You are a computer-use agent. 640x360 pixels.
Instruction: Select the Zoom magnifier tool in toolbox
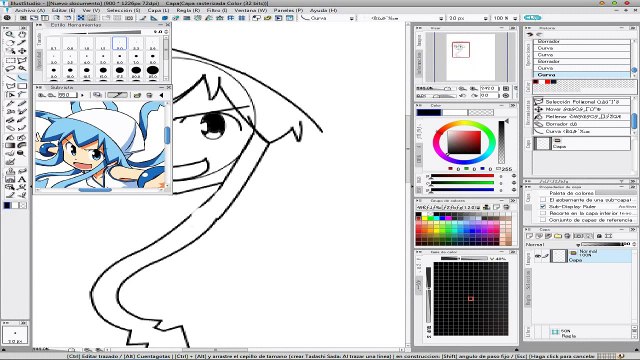tap(10, 34)
